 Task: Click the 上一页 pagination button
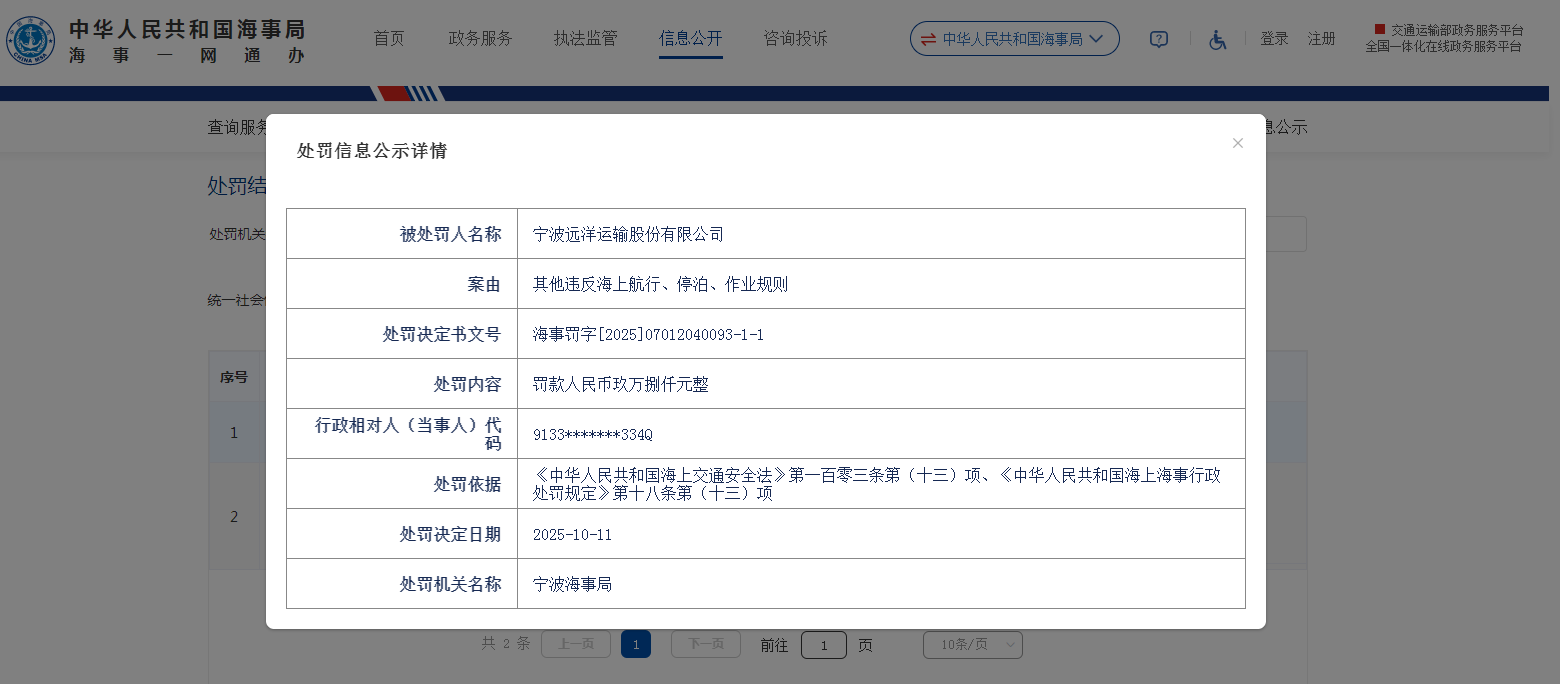click(x=576, y=645)
